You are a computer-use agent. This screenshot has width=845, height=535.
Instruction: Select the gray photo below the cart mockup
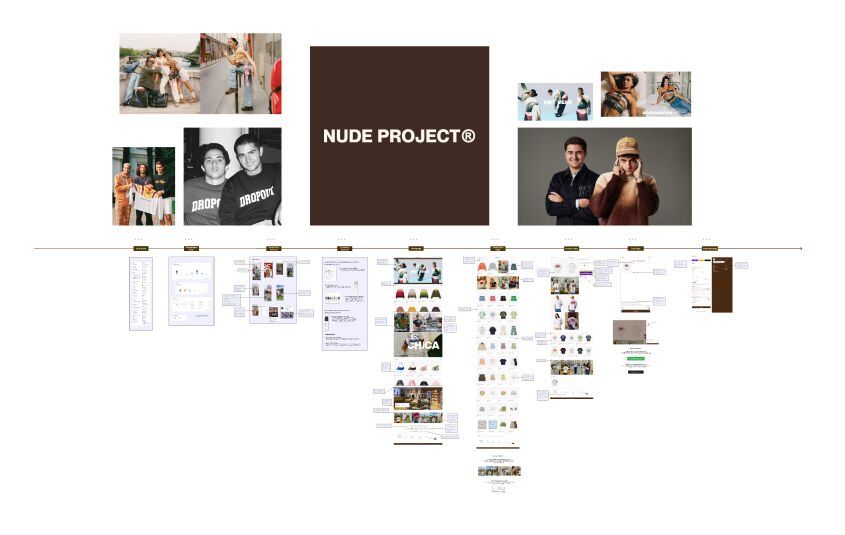tap(629, 332)
